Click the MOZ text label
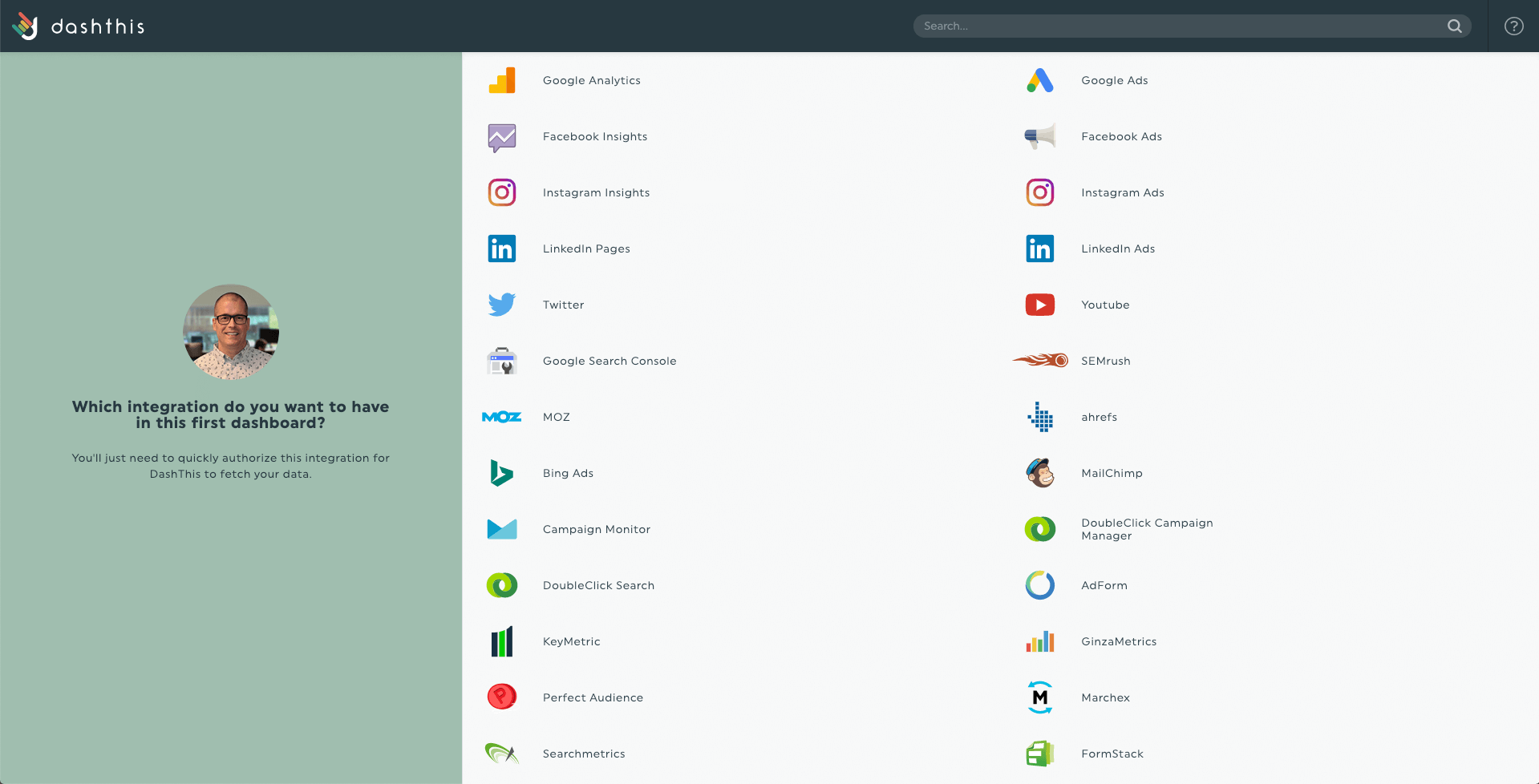 click(557, 417)
